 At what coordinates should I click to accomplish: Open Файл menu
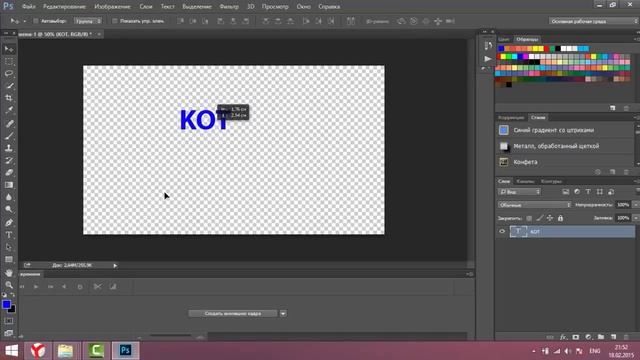click(x=28, y=7)
